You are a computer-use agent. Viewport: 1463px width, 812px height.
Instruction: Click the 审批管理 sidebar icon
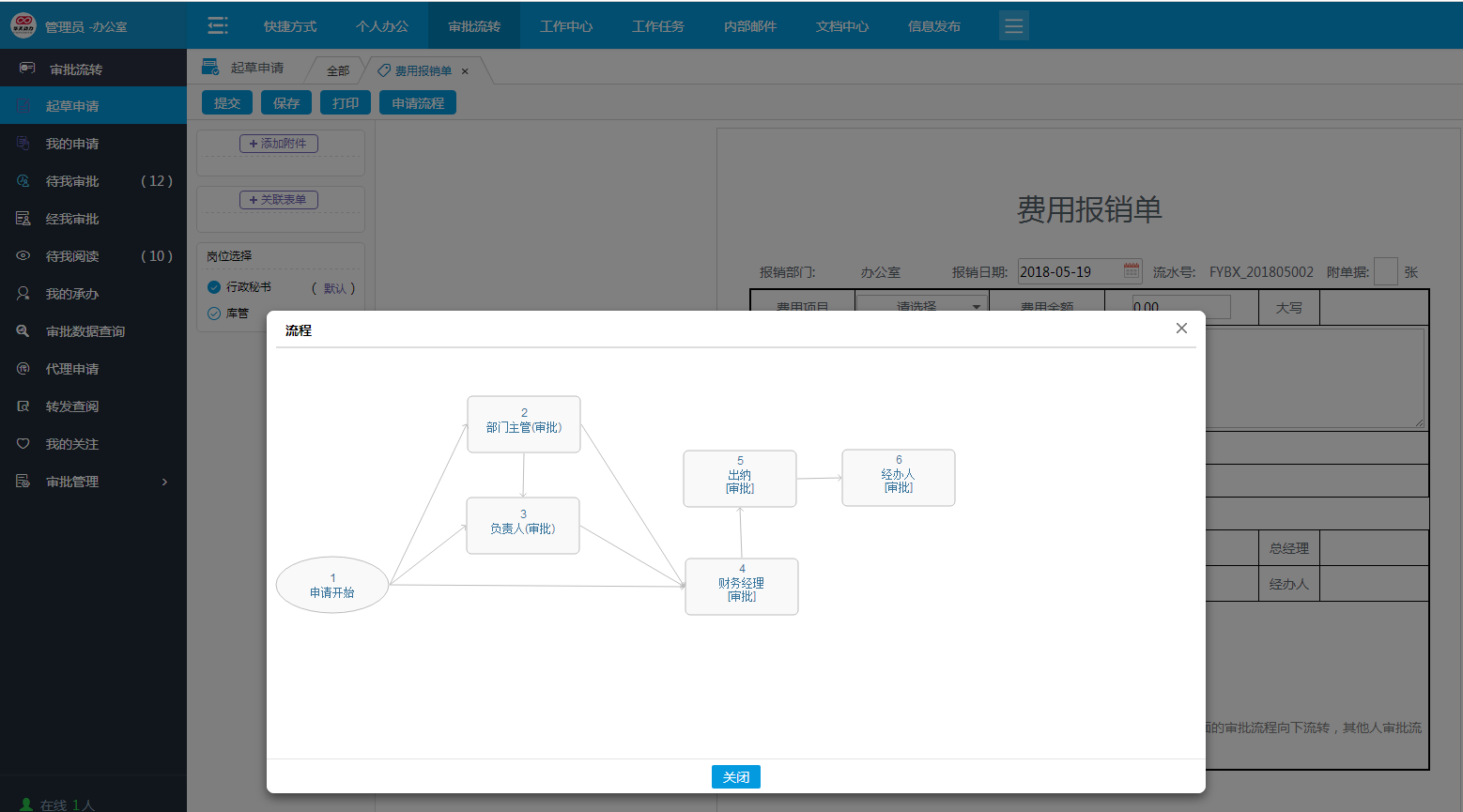[x=23, y=482]
